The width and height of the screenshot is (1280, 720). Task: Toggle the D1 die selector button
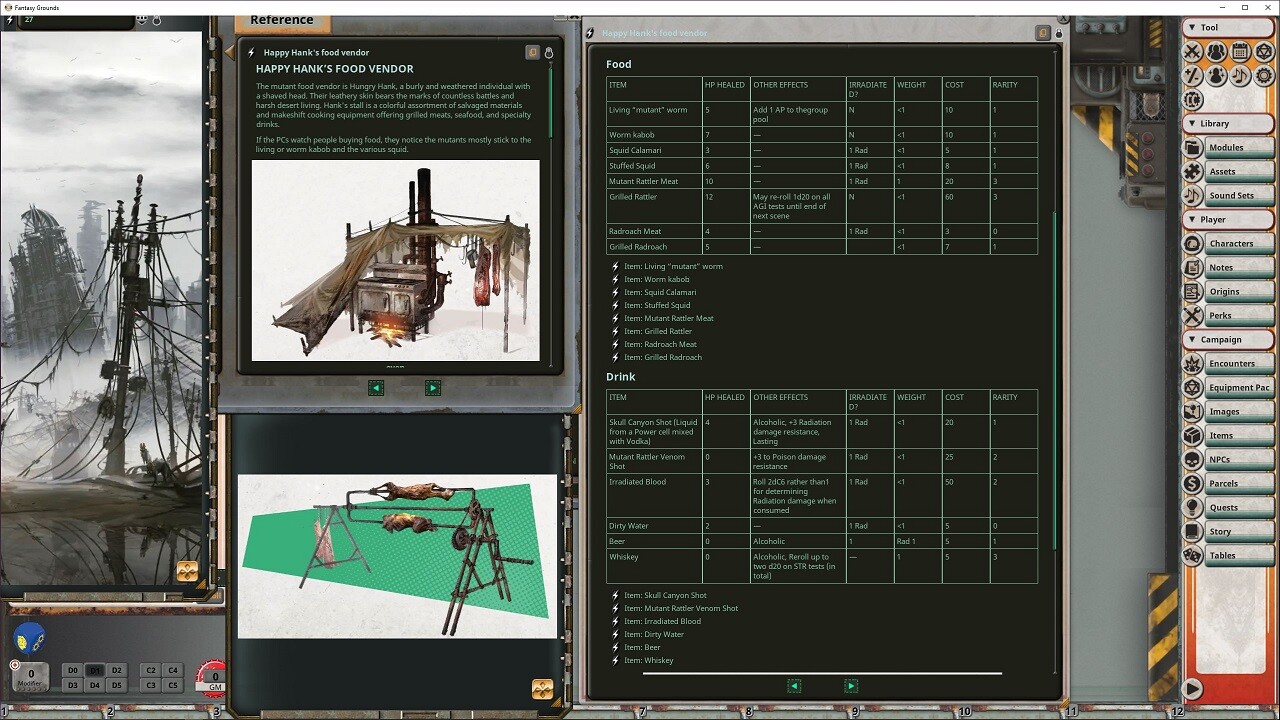(95, 671)
